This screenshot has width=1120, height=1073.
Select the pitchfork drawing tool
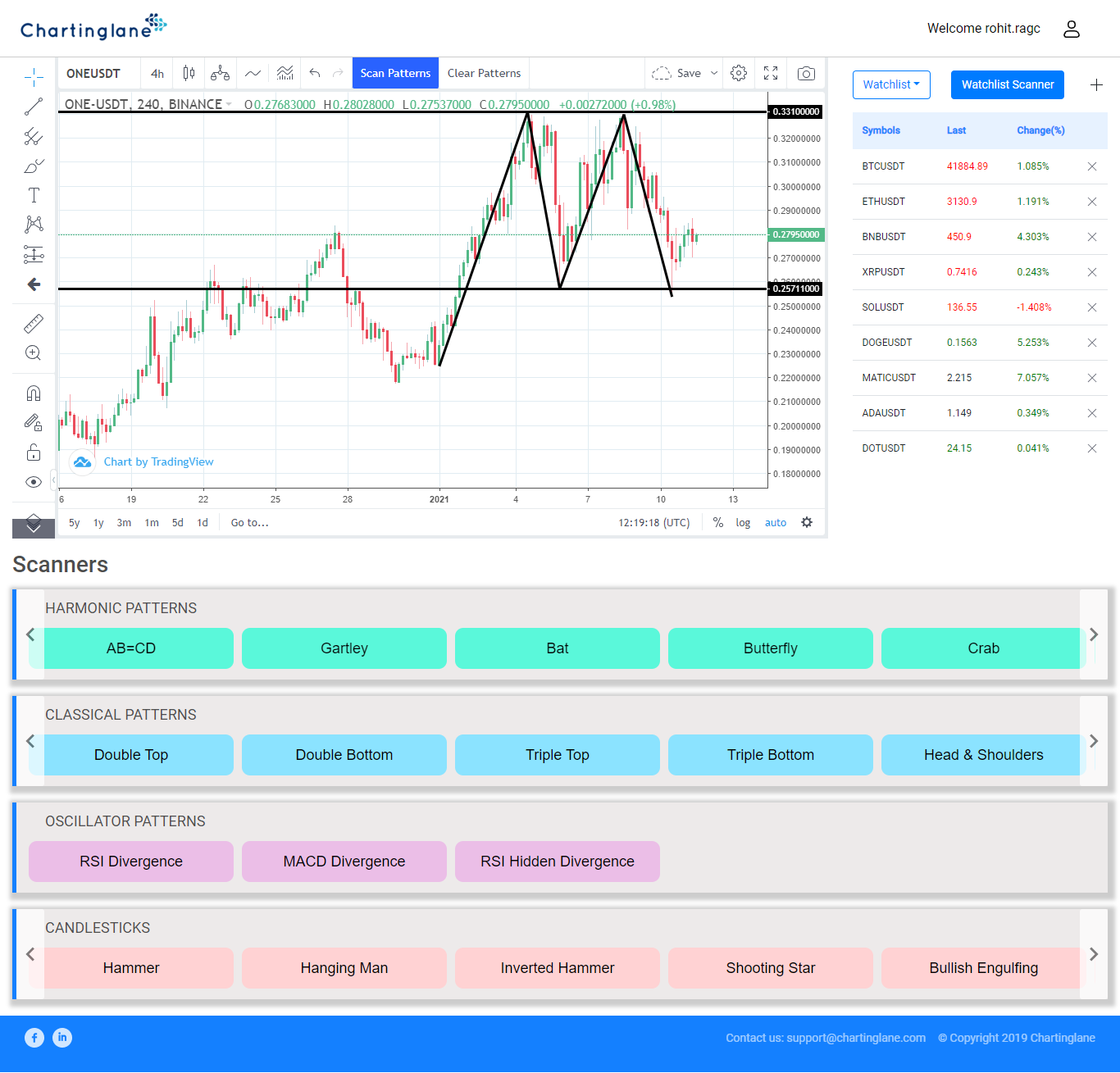tap(34, 137)
